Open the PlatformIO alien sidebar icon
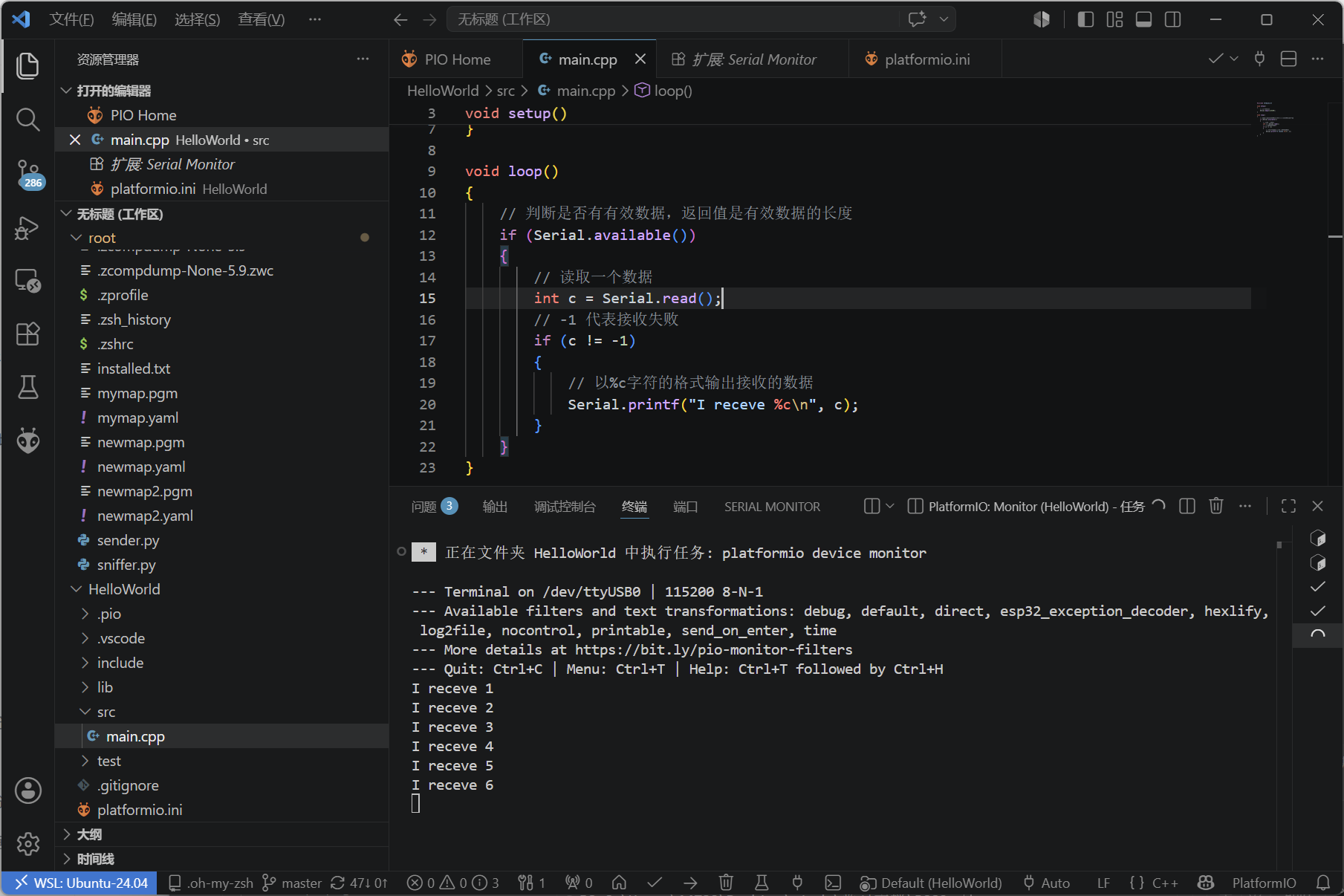The image size is (1344, 896). (28, 441)
